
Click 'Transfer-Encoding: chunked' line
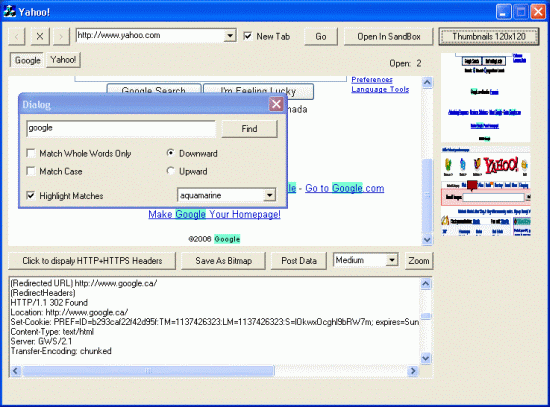(x=61, y=351)
